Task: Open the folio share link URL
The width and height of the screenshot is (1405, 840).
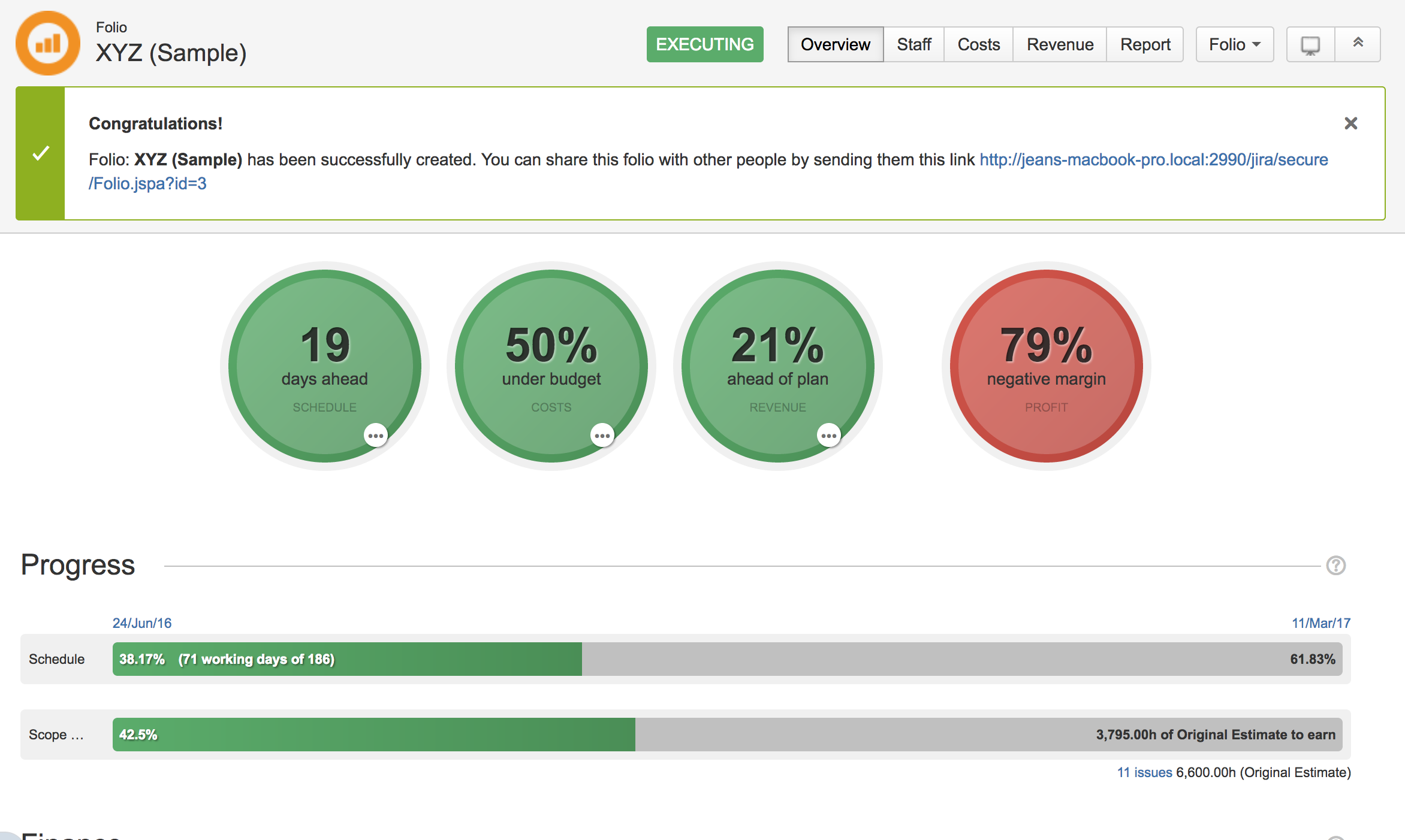Action: (1153, 160)
